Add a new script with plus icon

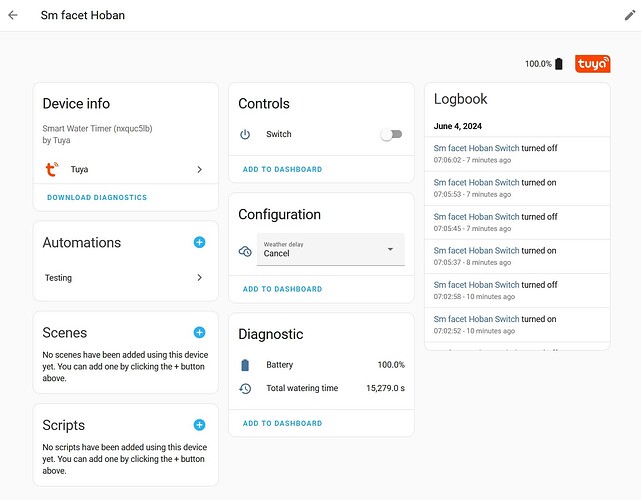(x=199, y=425)
